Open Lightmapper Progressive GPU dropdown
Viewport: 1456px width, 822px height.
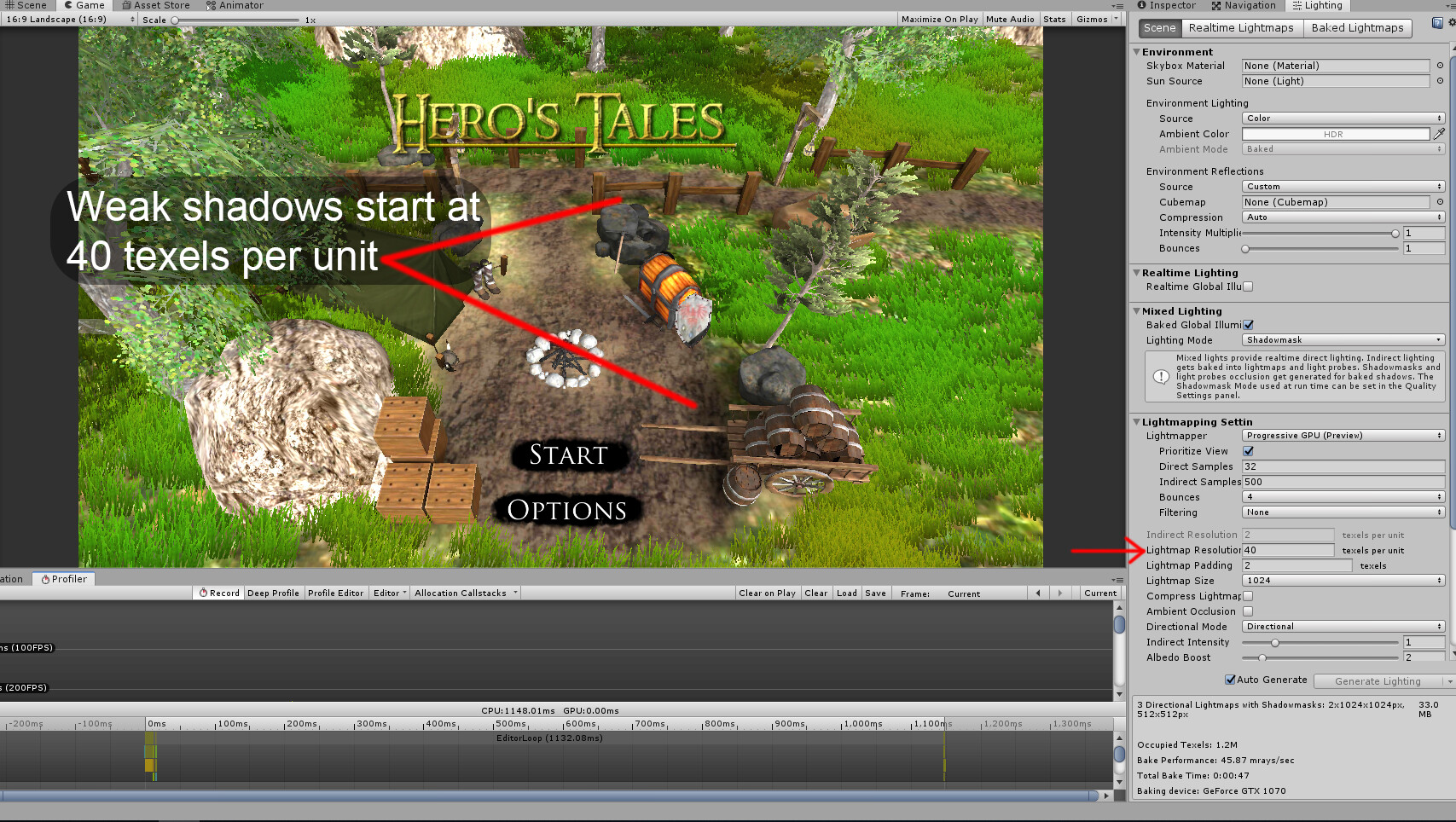1343,436
